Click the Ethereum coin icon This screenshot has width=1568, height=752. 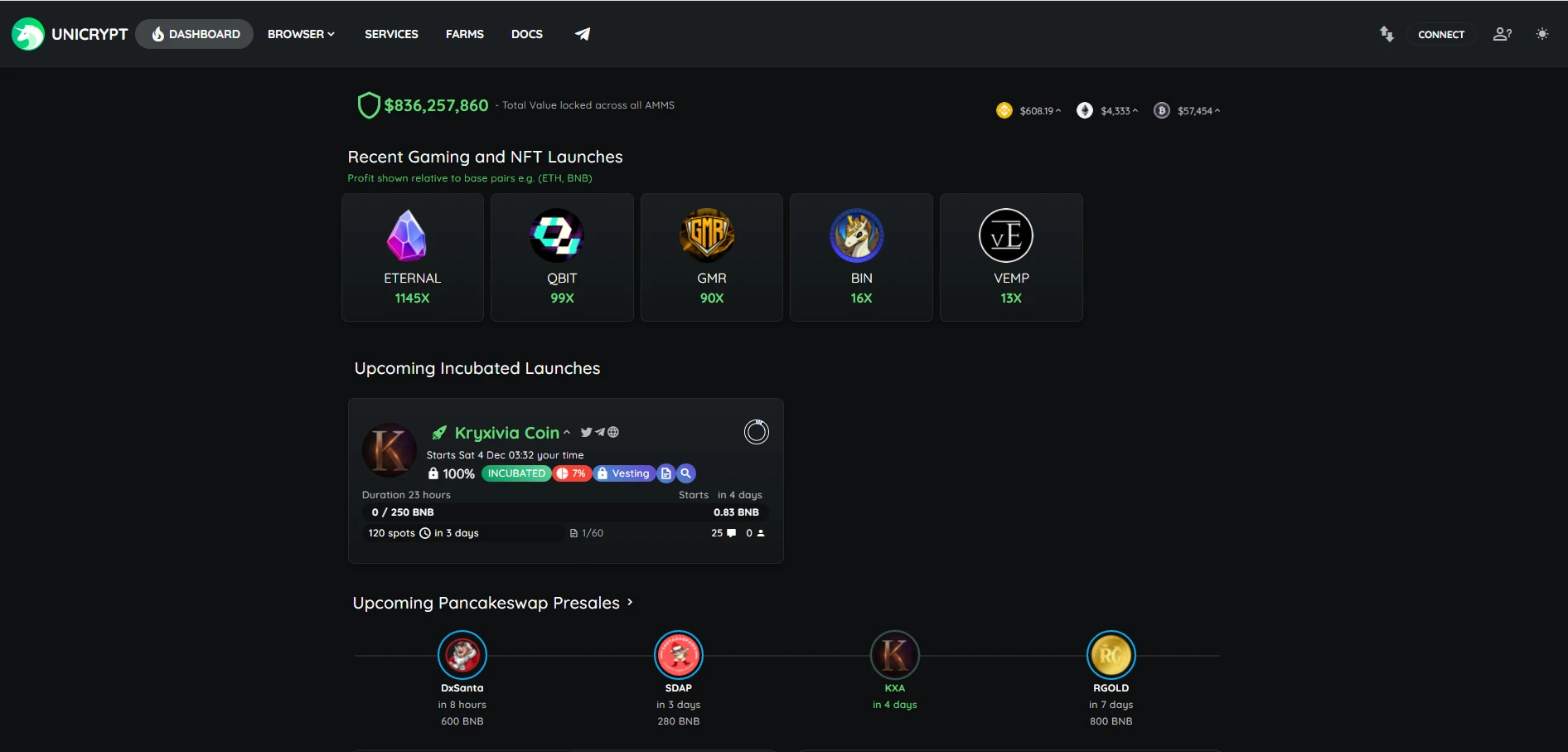tap(1085, 110)
